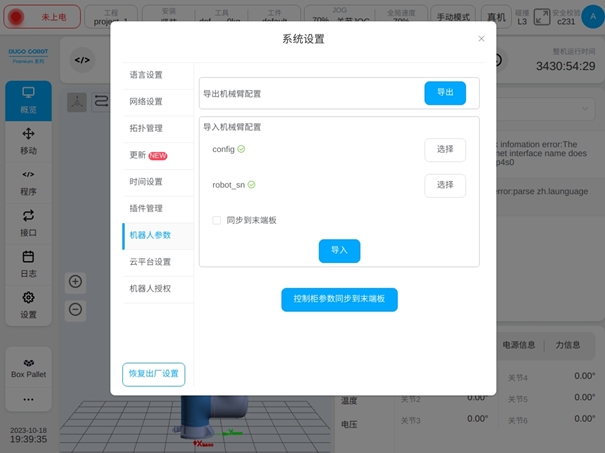Screen dimensions: 605x453
Task: Open the 概览 overview page in sidebar
Action: coord(28,100)
